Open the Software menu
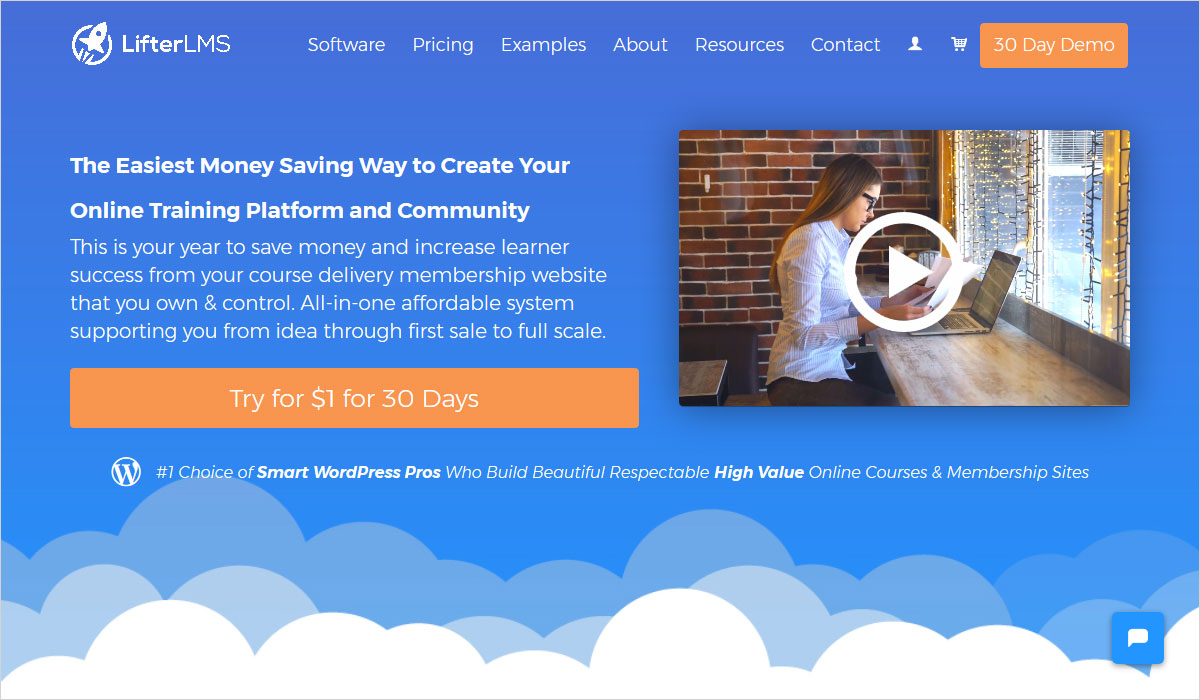 (346, 45)
